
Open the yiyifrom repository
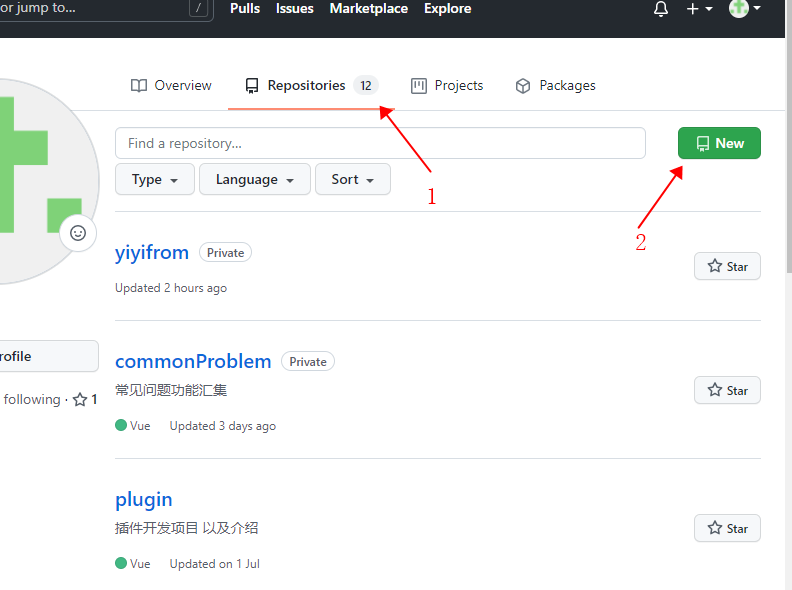[152, 252]
